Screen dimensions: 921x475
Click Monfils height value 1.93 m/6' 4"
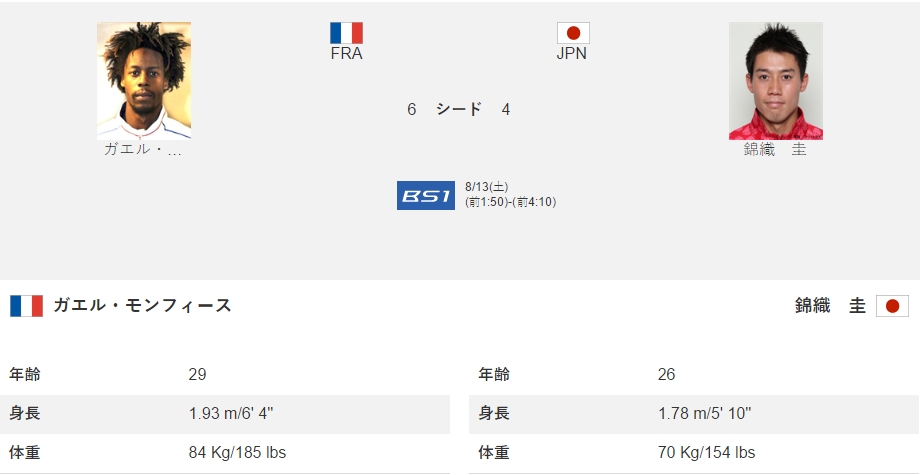pos(231,413)
